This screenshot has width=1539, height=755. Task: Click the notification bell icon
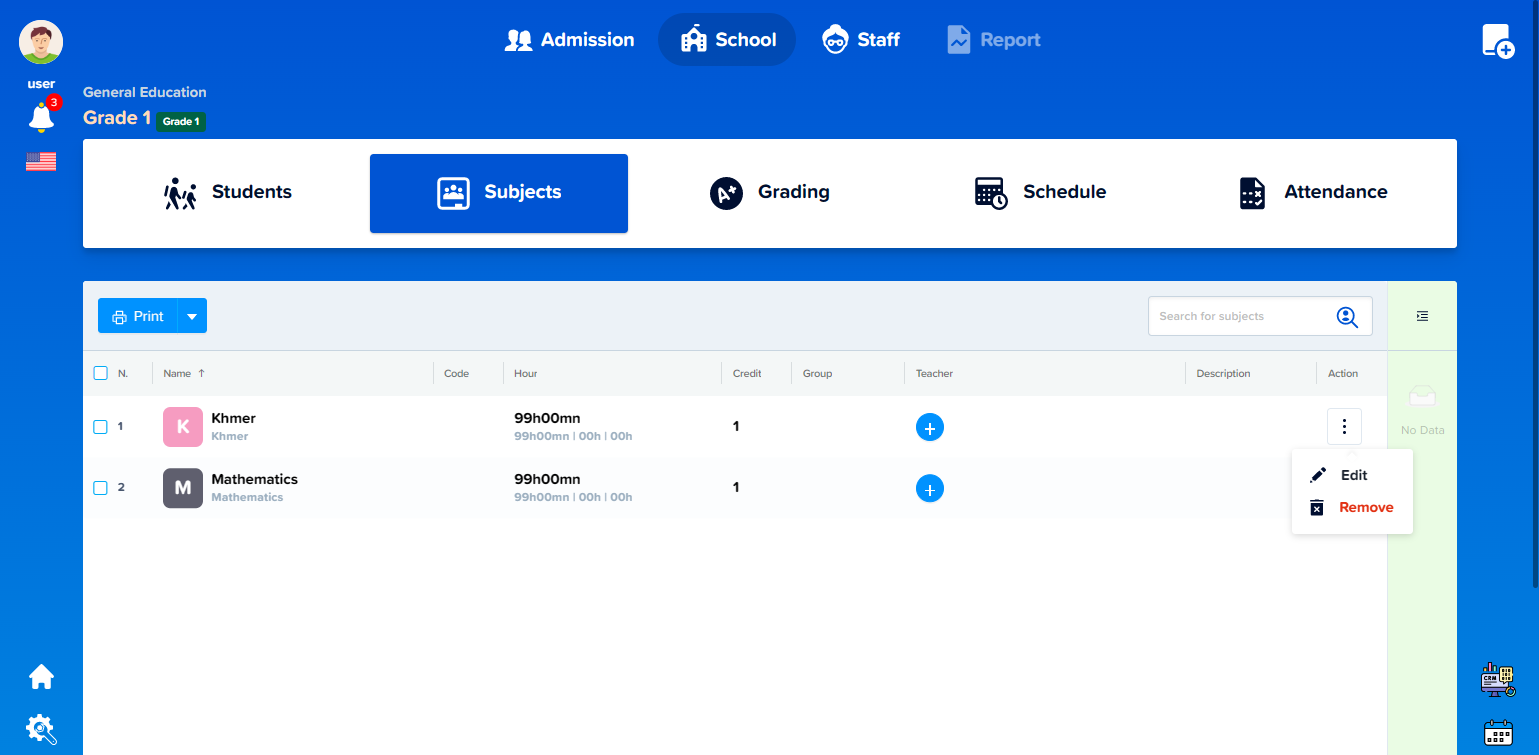[x=41, y=118]
